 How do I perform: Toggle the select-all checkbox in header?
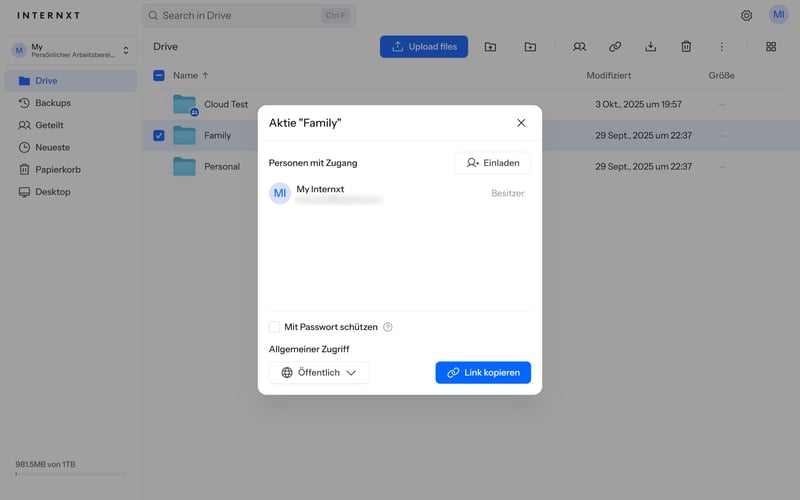pyautogui.click(x=159, y=76)
